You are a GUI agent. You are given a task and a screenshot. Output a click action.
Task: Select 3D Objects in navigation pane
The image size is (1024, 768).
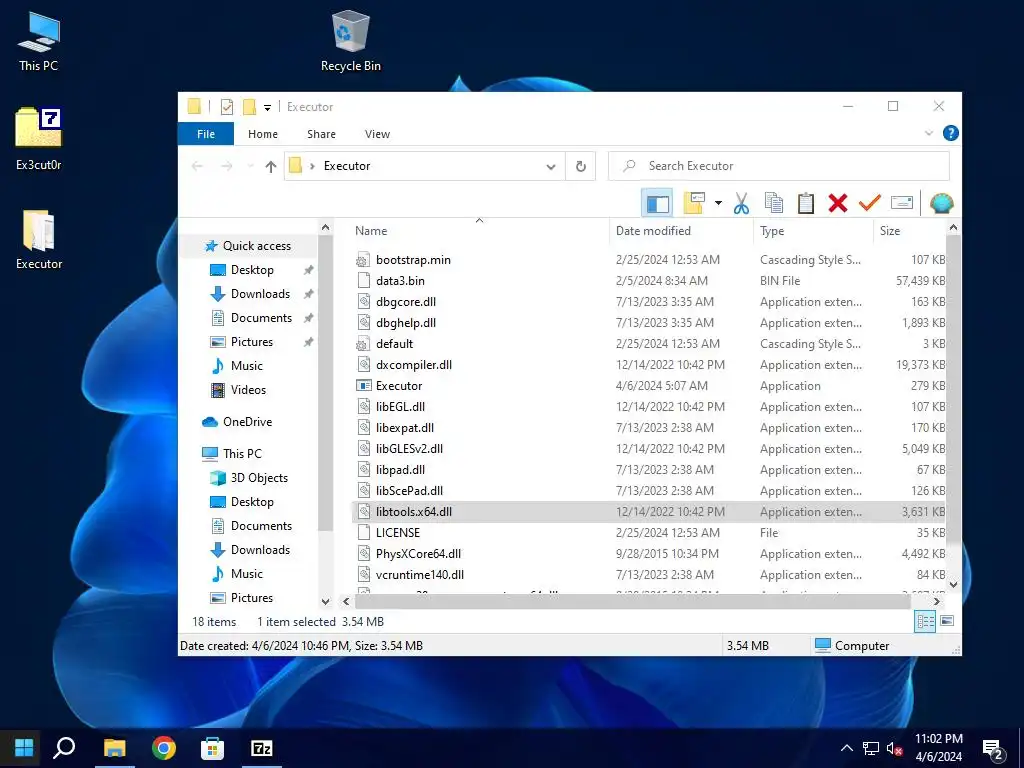click(x=259, y=478)
